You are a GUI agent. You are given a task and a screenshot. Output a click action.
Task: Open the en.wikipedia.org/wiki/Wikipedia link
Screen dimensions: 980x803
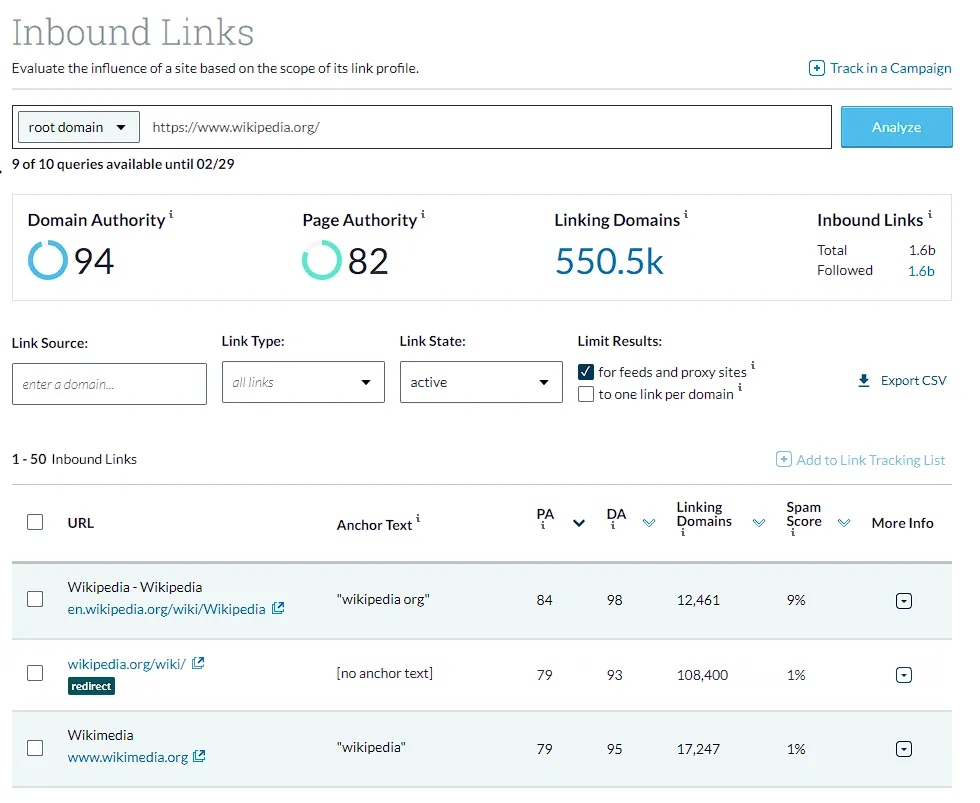(166, 609)
